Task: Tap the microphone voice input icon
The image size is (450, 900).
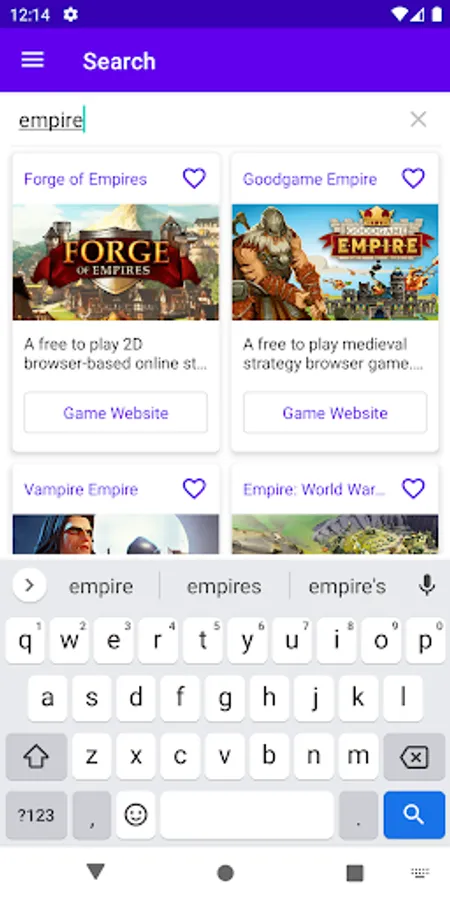Action: click(x=426, y=585)
